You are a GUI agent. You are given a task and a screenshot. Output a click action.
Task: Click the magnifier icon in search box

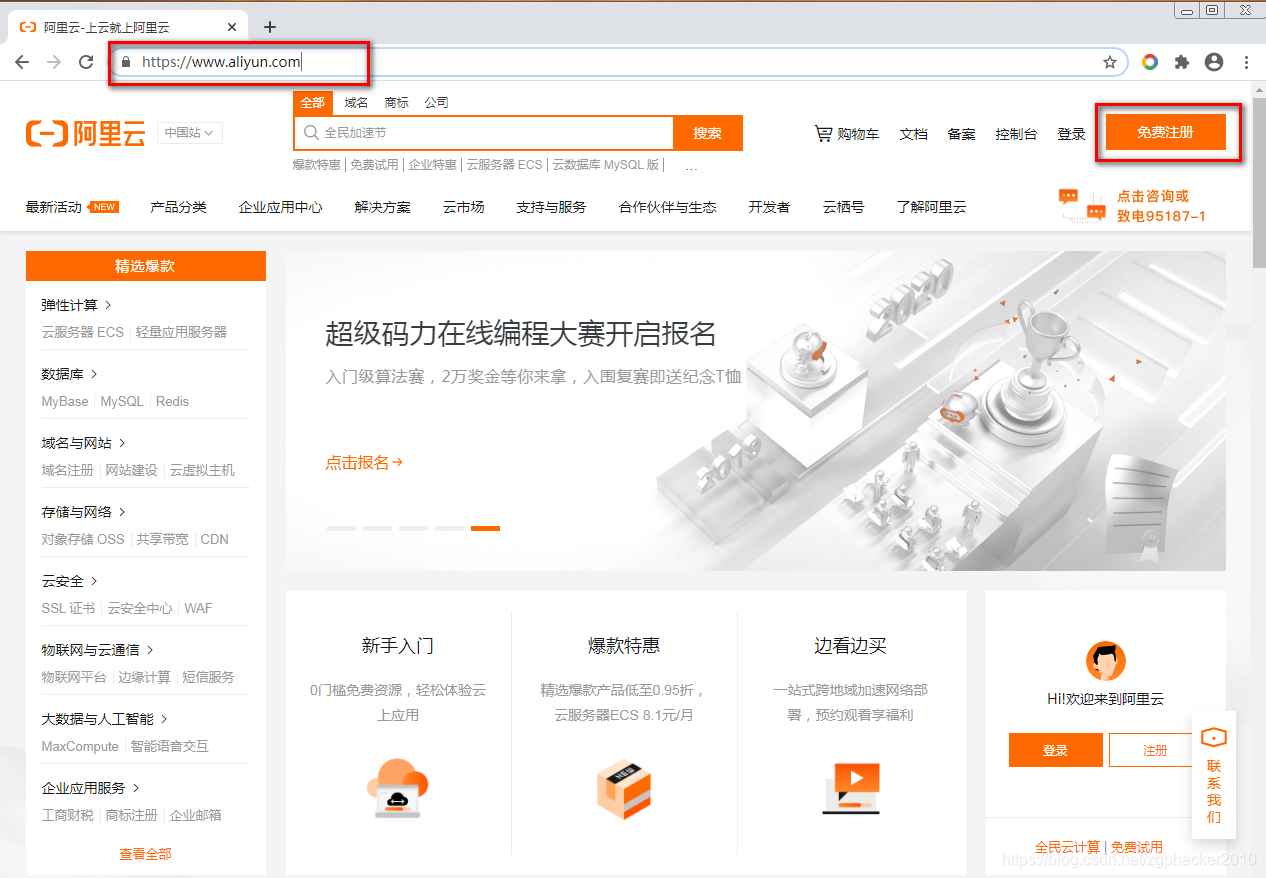(311, 133)
